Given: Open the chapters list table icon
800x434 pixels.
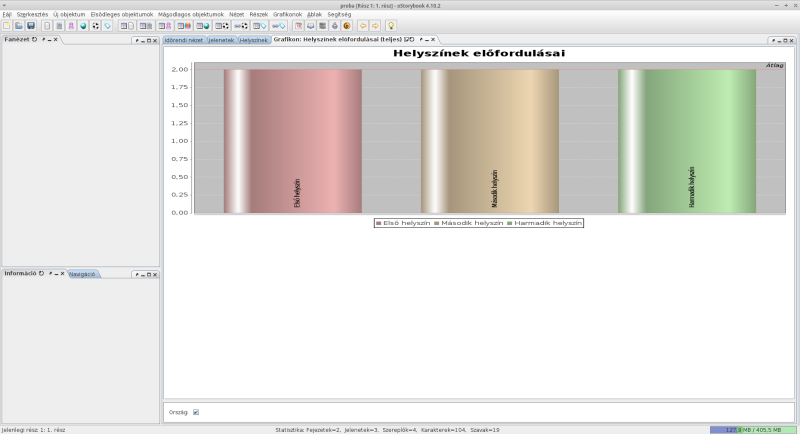Looking at the screenshot, I should click(x=127, y=25).
